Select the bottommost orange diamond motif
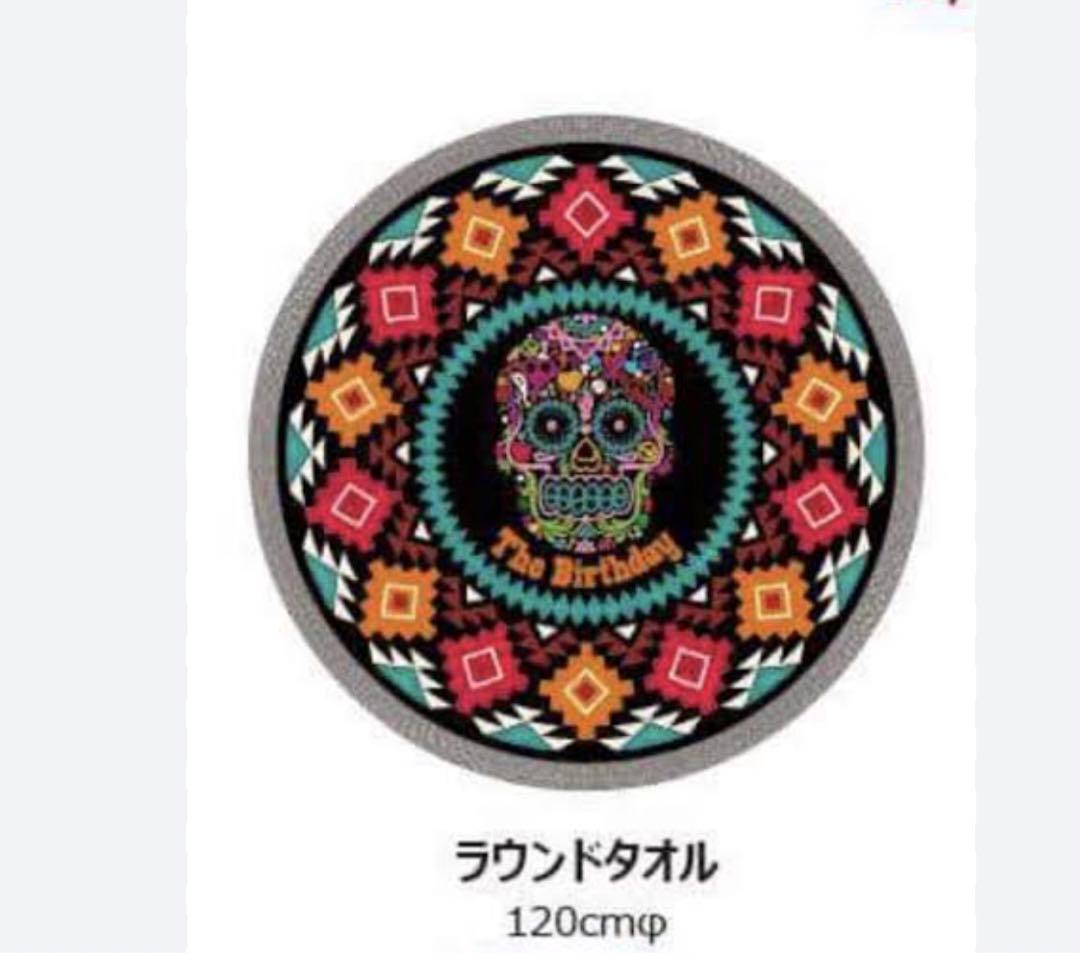Viewport: 1080px width, 953px height. pyautogui.click(x=586, y=691)
